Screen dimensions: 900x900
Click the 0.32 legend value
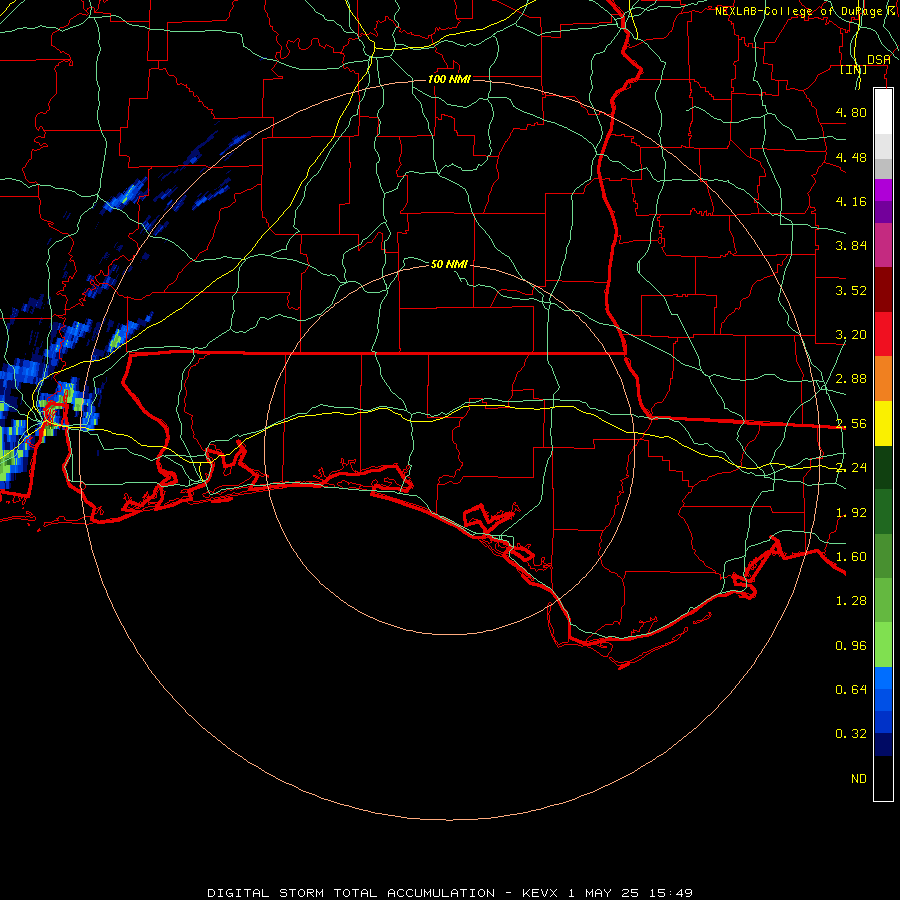click(x=851, y=734)
